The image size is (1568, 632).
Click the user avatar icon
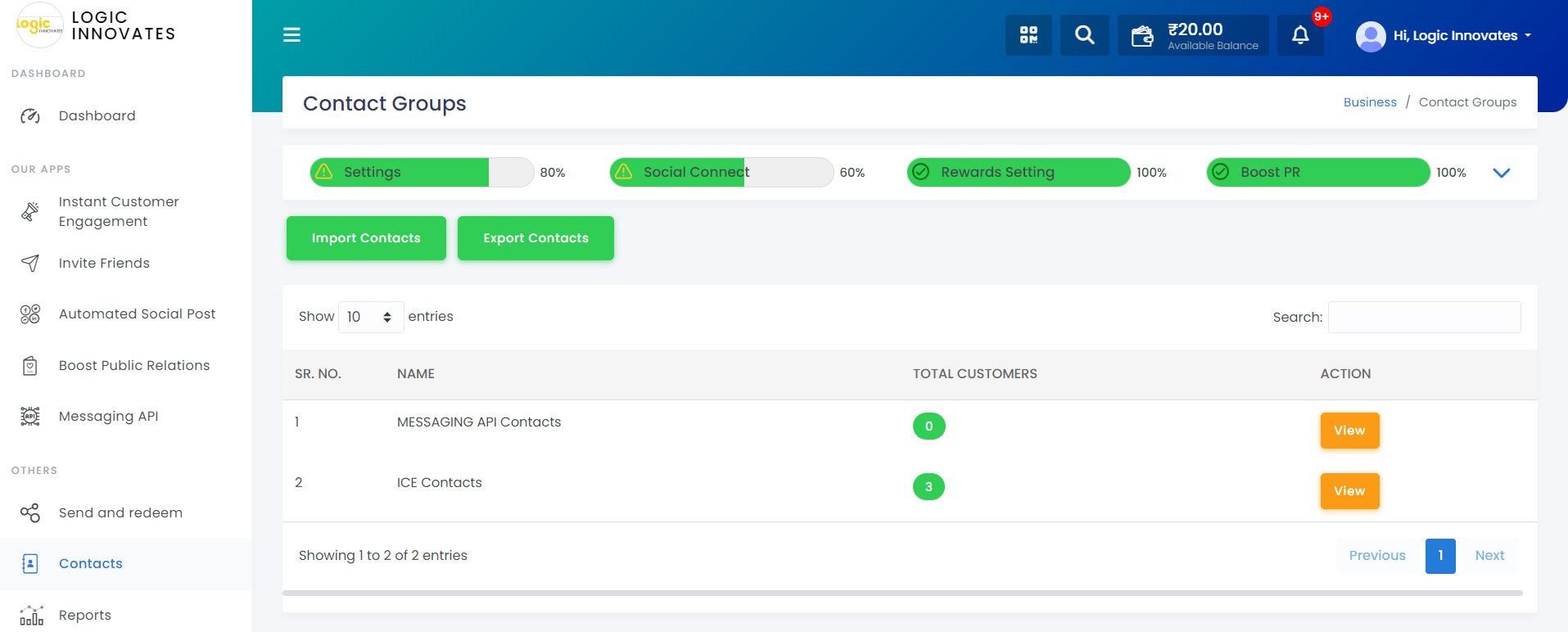click(1371, 36)
